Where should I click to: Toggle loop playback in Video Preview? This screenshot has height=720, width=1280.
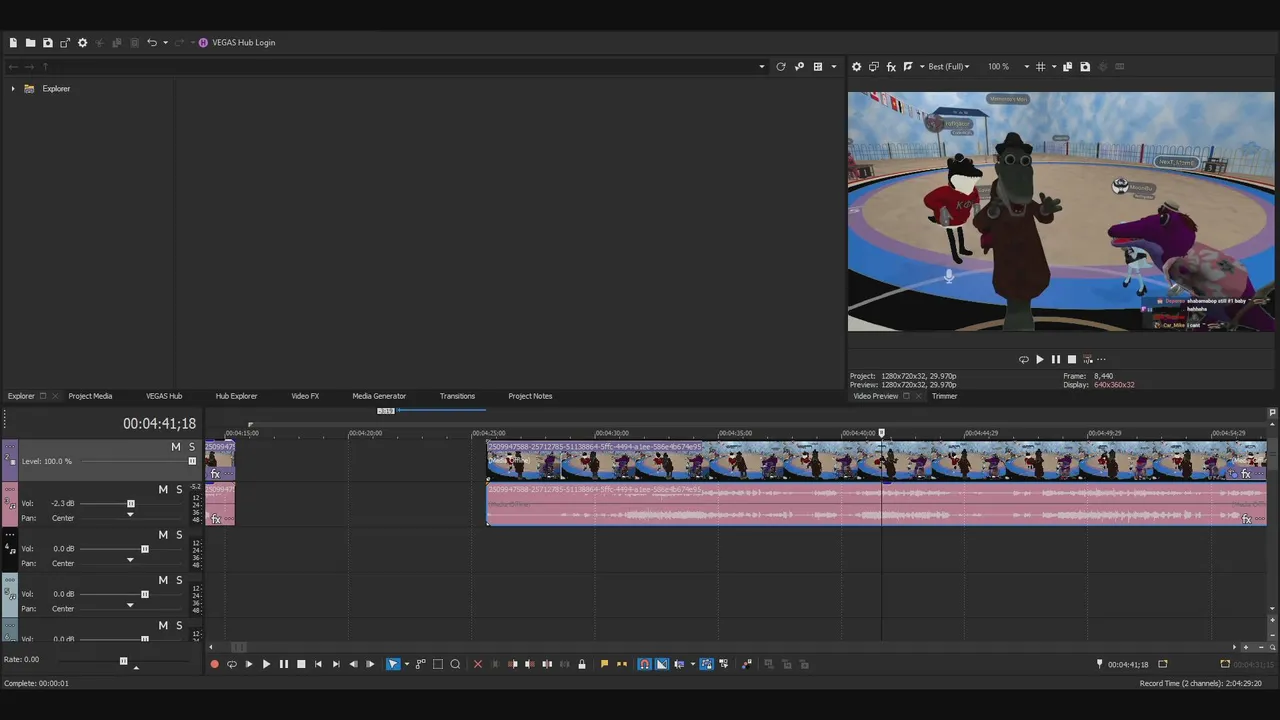pyautogui.click(x=1023, y=360)
